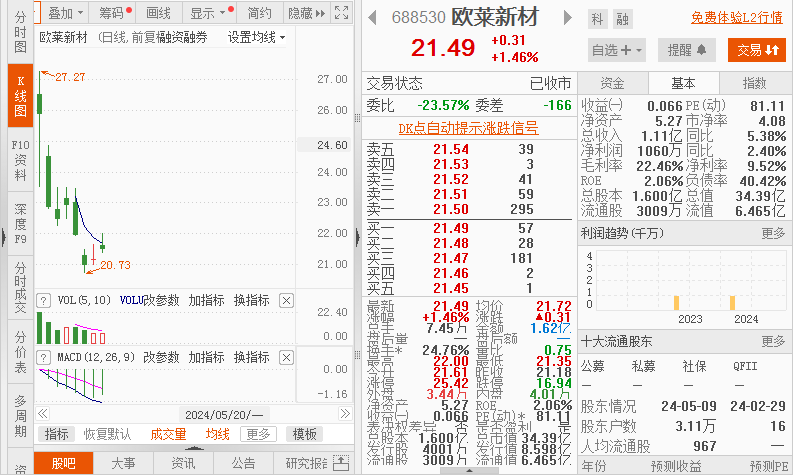
Task: Open help for the VOL indicator
Action: click(43, 301)
